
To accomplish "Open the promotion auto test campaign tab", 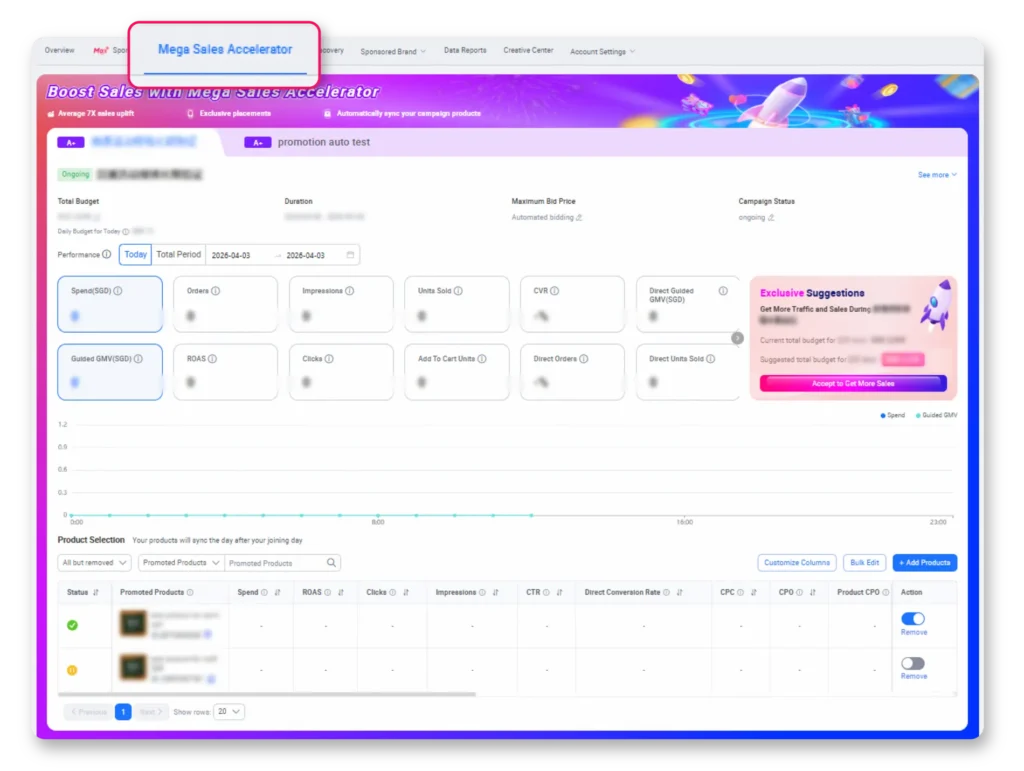I will pyautogui.click(x=323, y=142).
